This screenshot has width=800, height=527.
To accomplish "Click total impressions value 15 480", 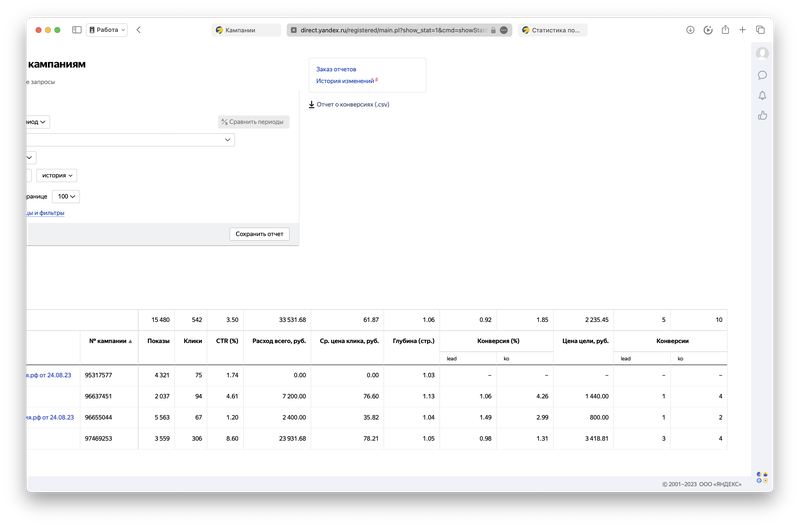I will pyautogui.click(x=160, y=320).
